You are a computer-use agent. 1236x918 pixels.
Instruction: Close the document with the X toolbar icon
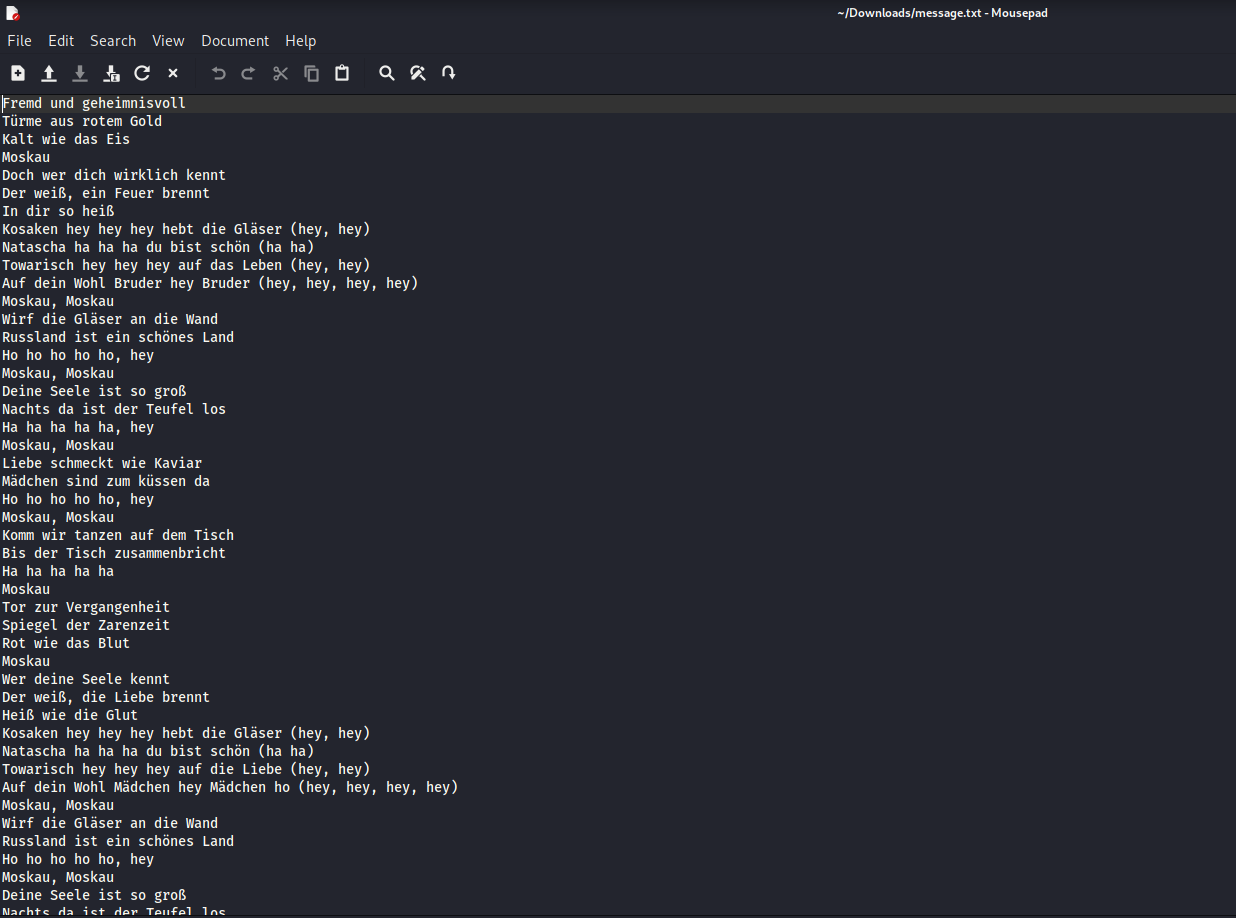[x=173, y=73]
